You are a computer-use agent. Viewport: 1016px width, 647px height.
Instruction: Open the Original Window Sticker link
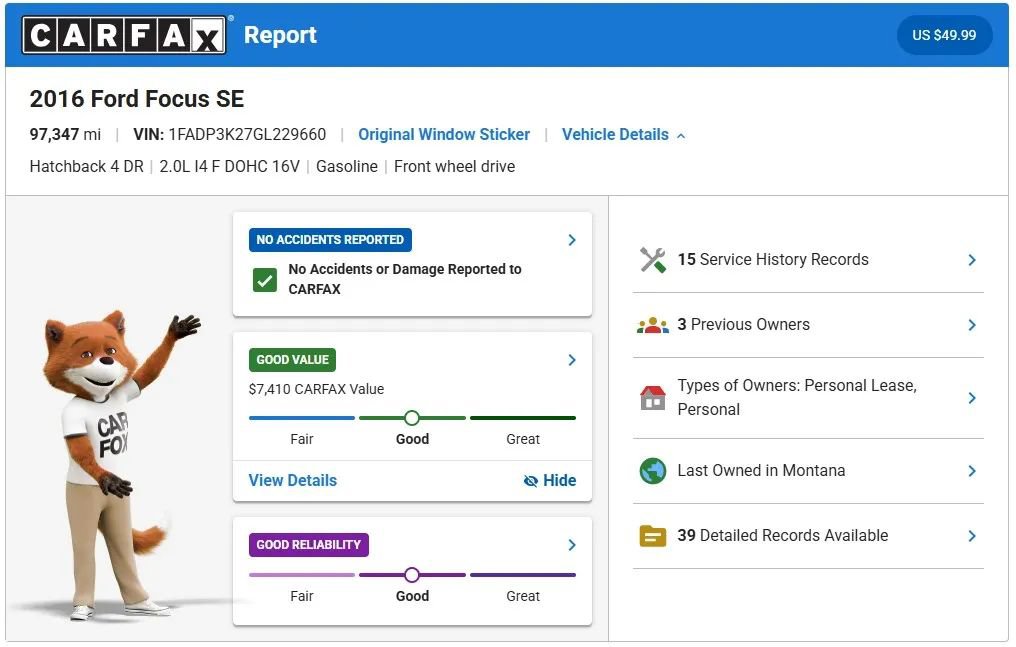click(x=444, y=135)
